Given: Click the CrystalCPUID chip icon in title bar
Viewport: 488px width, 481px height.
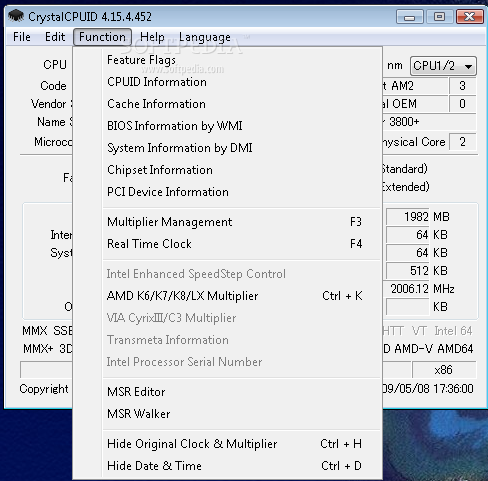Looking at the screenshot, I should [x=16, y=16].
